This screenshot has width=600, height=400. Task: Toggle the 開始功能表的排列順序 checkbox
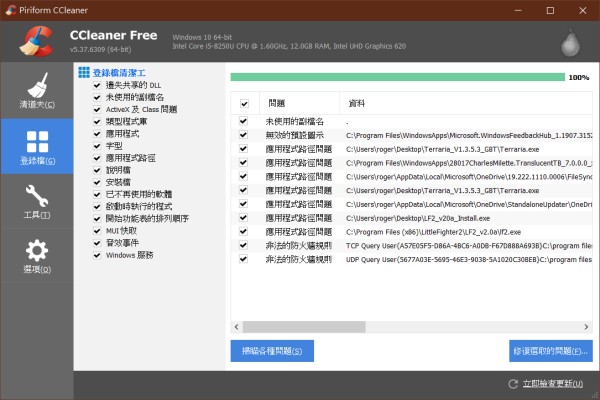[x=97, y=219]
